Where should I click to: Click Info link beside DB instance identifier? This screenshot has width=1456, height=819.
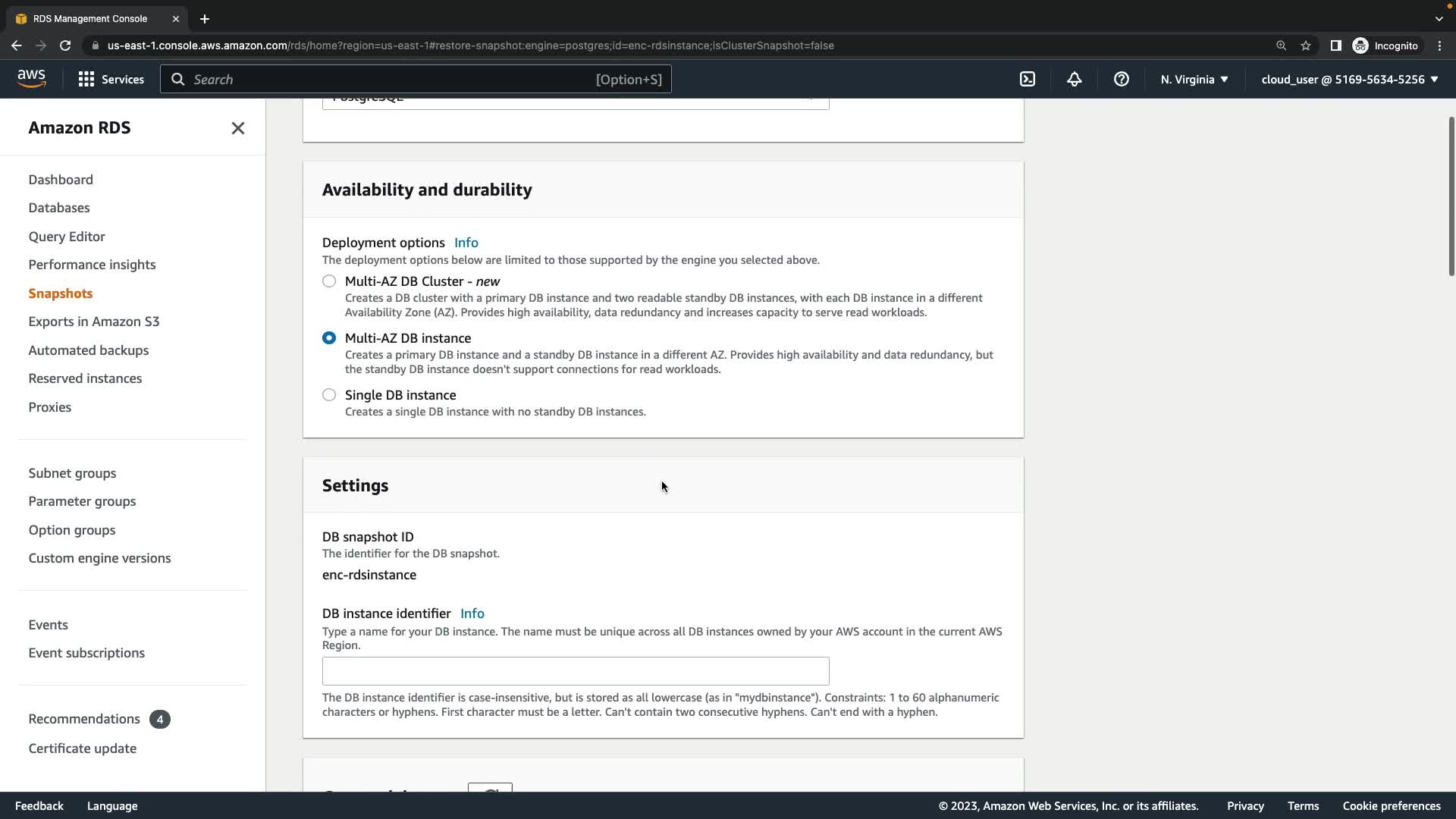click(472, 613)
